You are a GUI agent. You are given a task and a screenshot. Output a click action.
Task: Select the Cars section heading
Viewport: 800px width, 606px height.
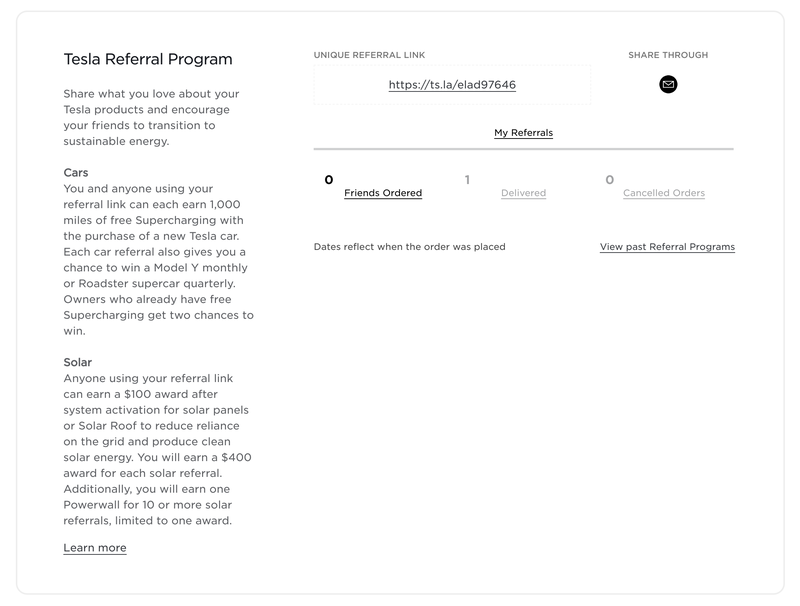tap(76, 172)
